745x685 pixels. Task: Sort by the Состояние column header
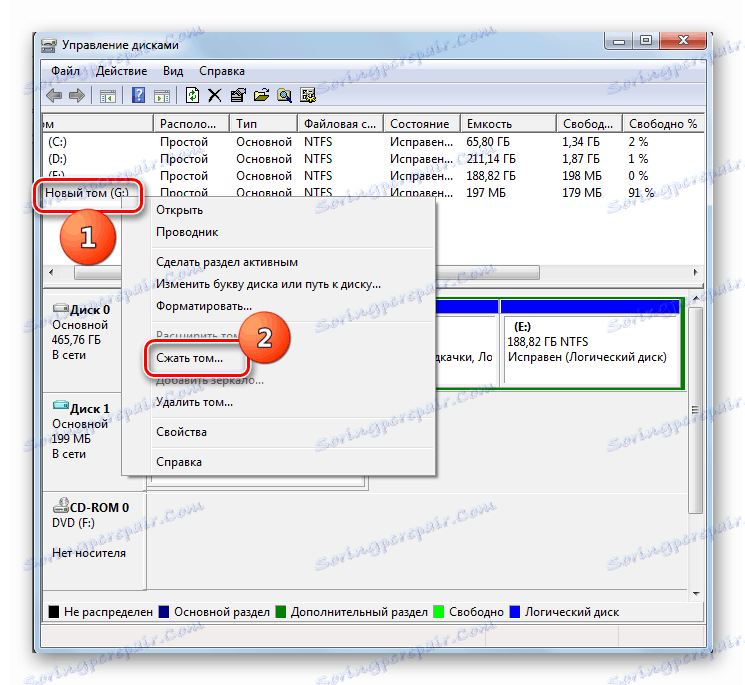(x=422, y=124)
